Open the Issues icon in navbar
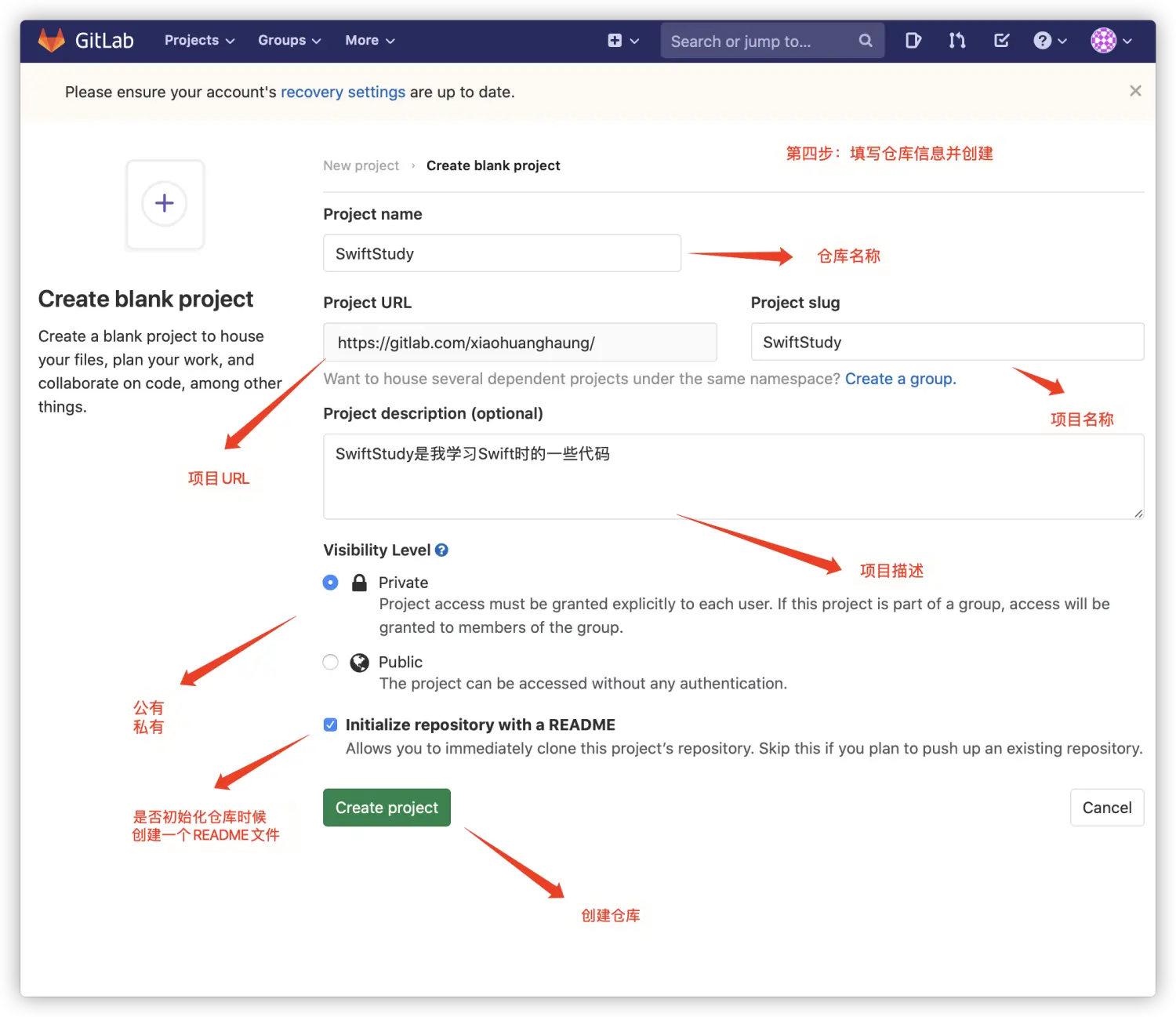The width and height of the screenshot is (1176, 1017). [913, 41]
